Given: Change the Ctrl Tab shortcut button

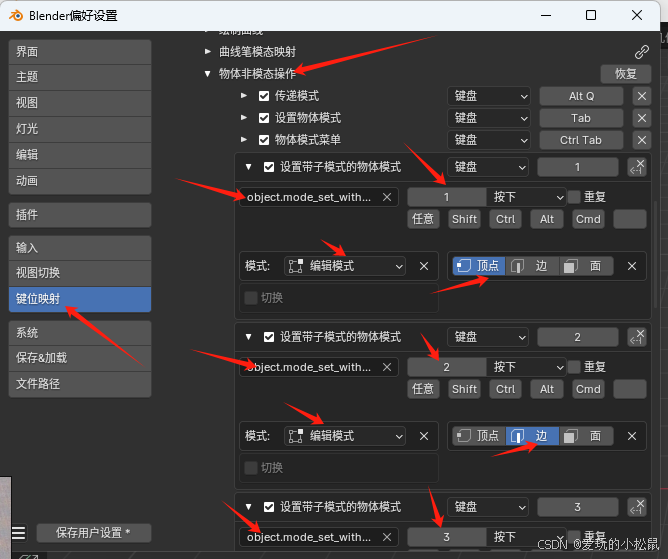Looking at the screenshot, I should 581,140.
